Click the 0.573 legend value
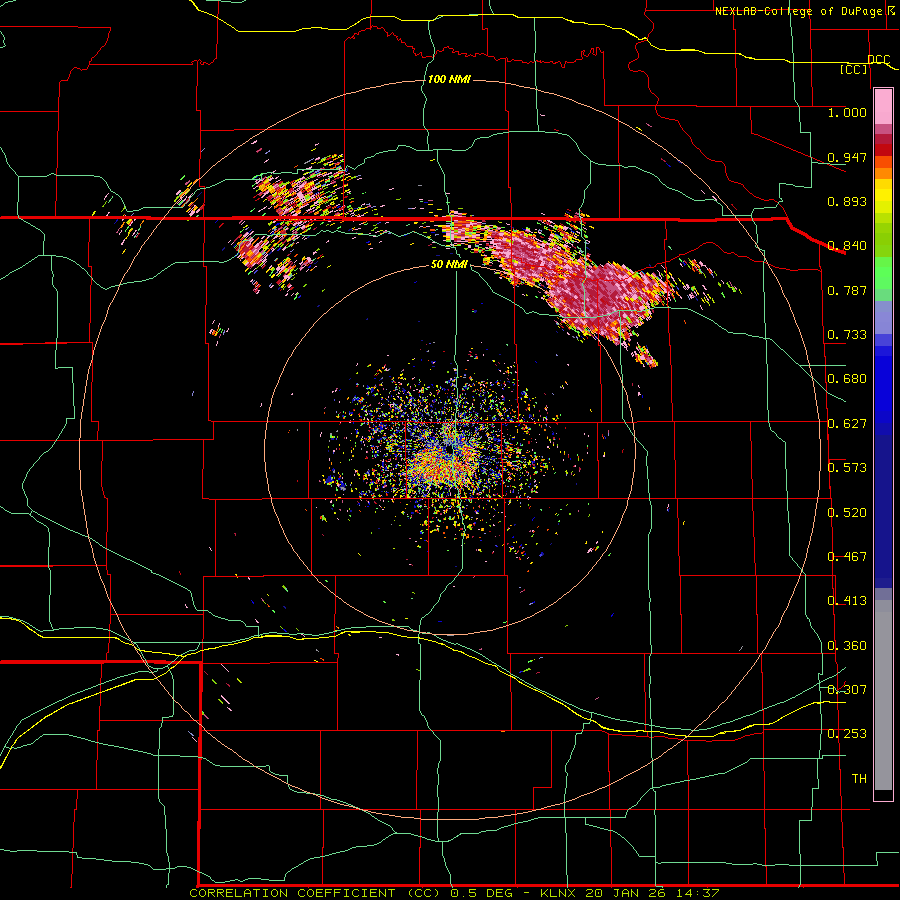This screenshot has height=900, width=900. pos(847,467)
